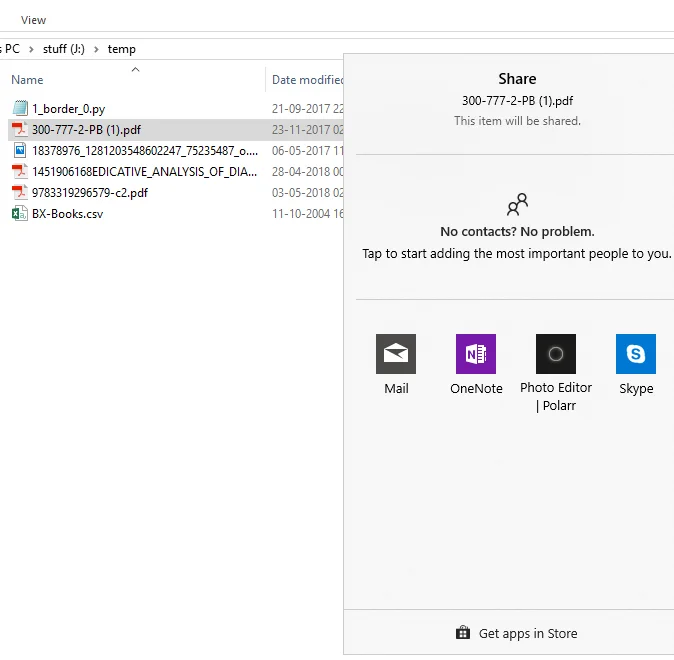
Task: Tap No contacts? No problem. prompt
Action: click(x=517, y=232)
